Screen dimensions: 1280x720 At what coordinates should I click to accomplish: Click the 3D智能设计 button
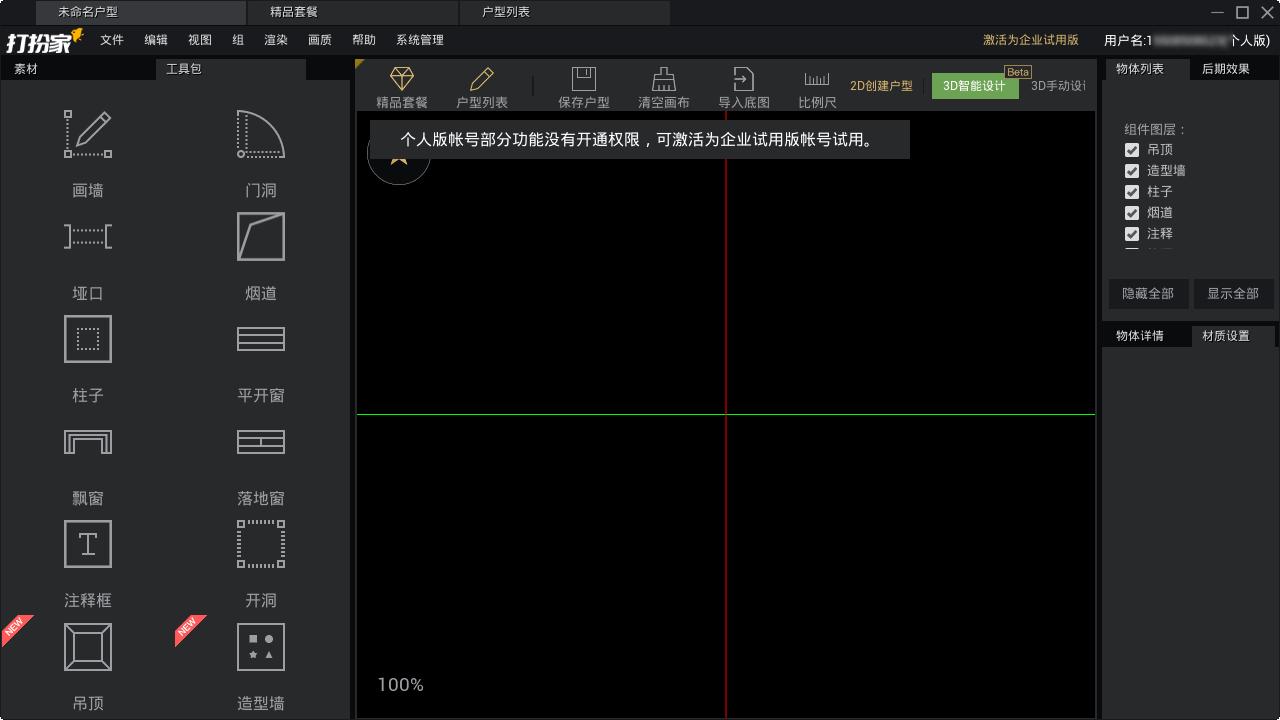(x=974, y=86)
